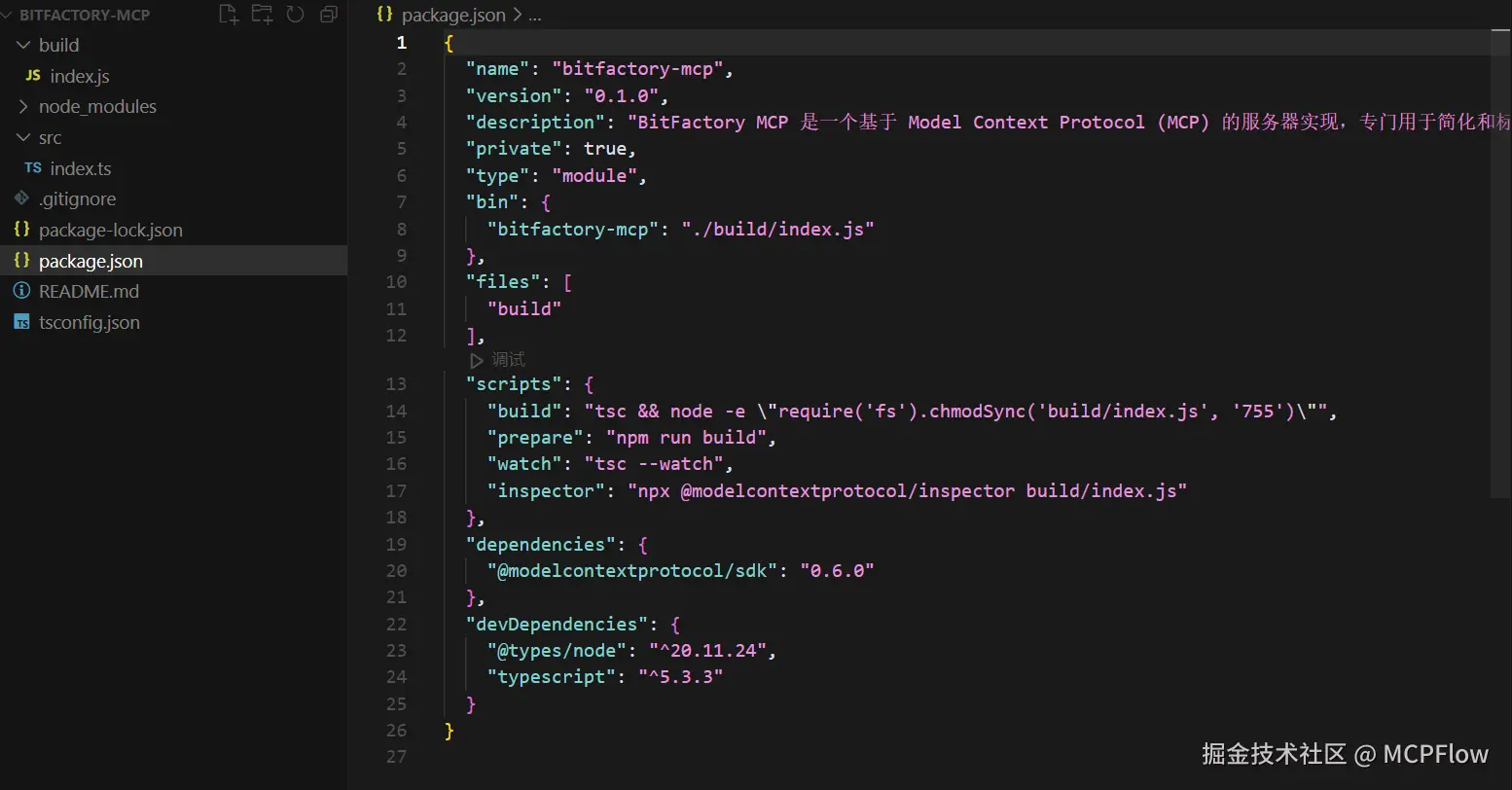The image size is (1512, 790).
Task: Click the info icon beside README.md
Action: point(21,290)
